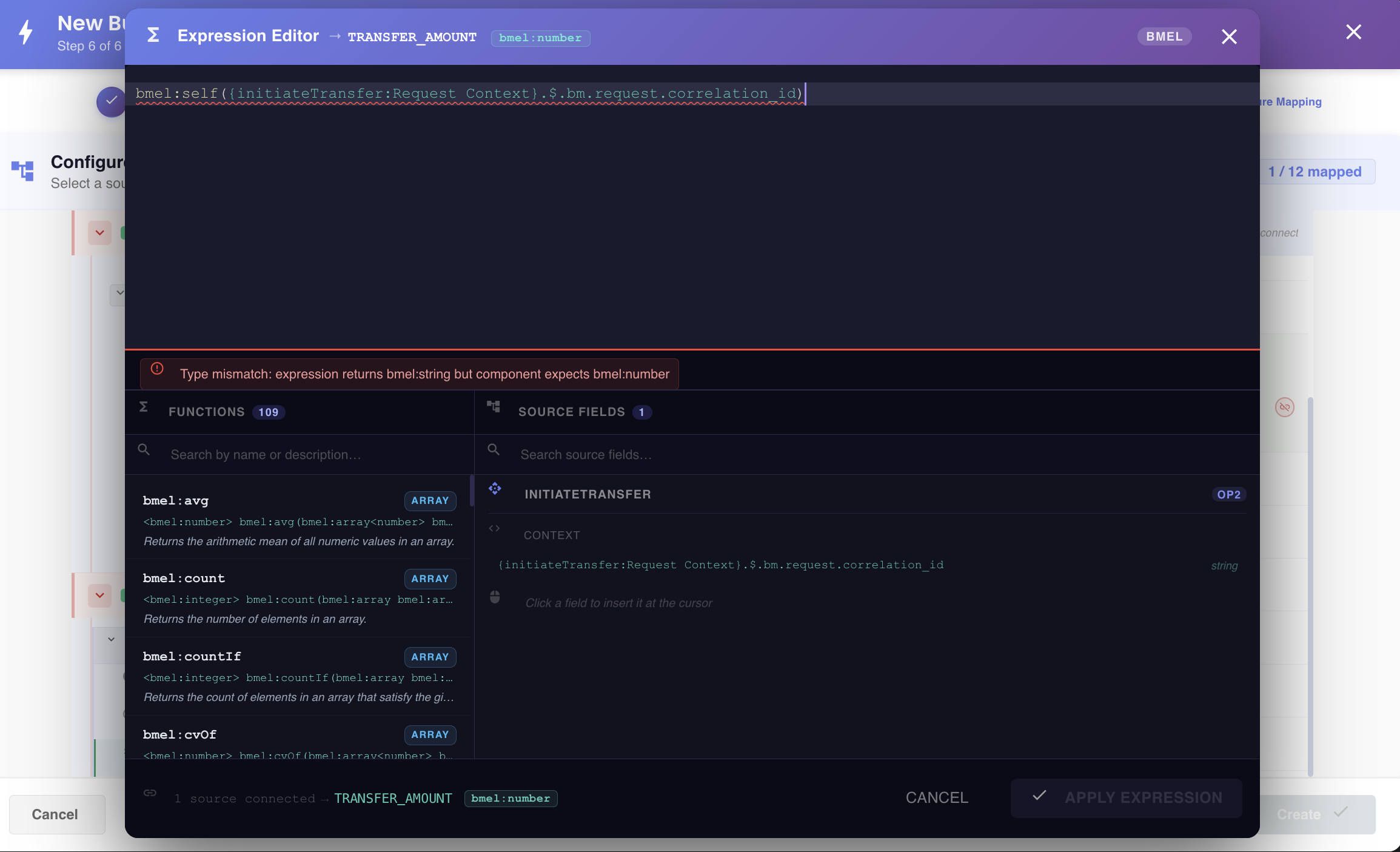This screenshot has width=1400, height=852.
Task: Click the 109 functions count badge
Action: (x=269, y=412)
